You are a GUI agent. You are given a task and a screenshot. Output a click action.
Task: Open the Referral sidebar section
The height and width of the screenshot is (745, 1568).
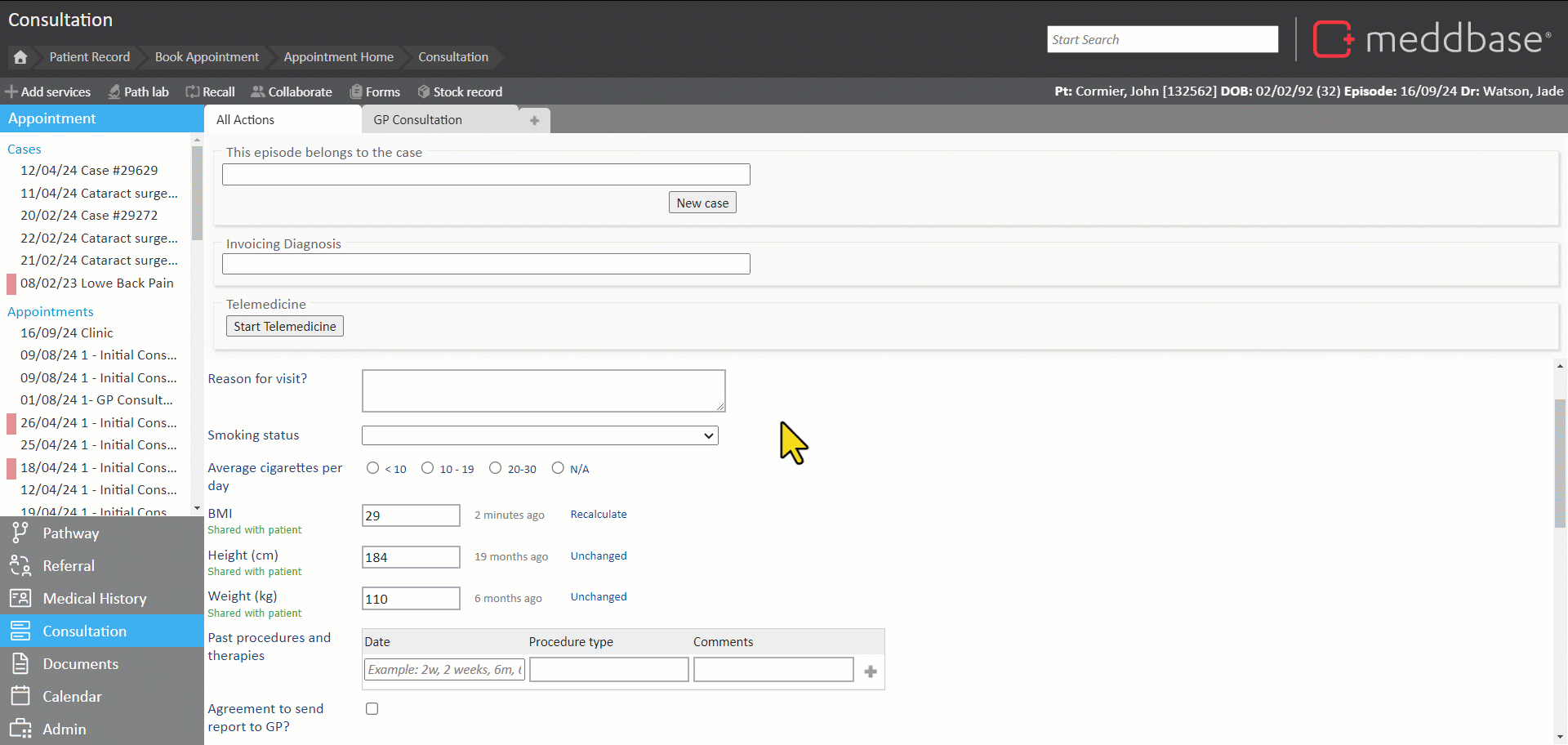(x=69, y=566)
